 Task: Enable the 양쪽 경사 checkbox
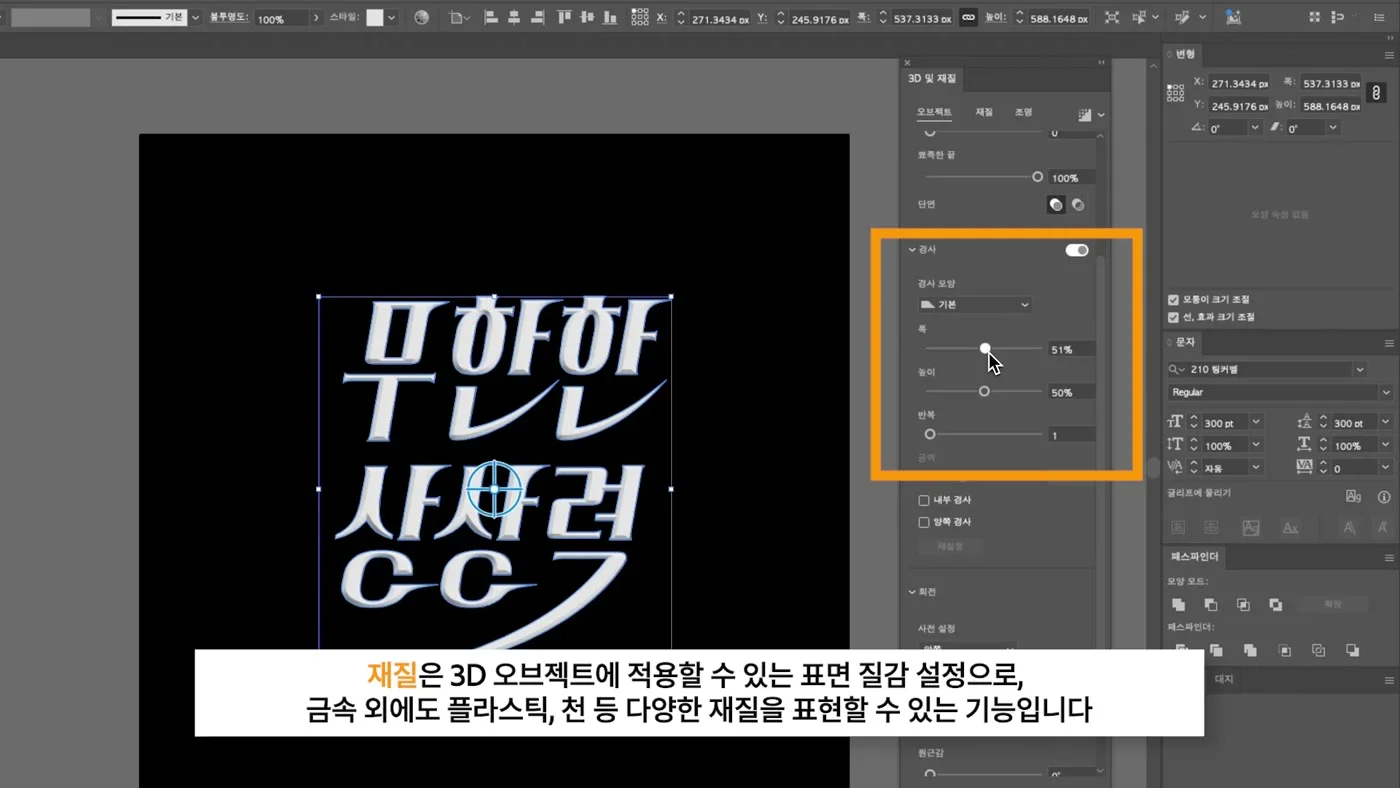pyautogui.click(x=924, y=522)
